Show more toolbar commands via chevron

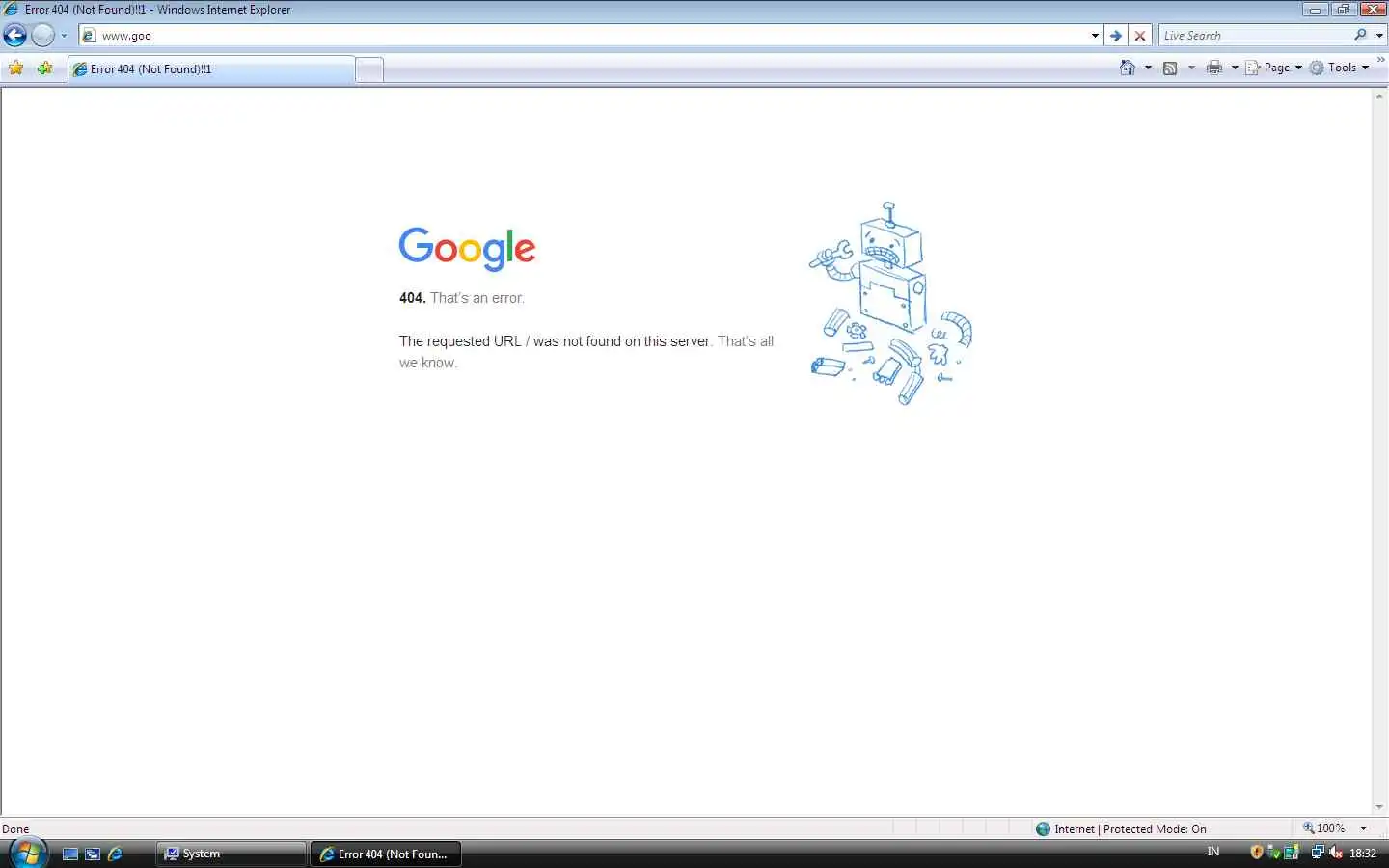pyautogui.click(x=1380, y=60)
